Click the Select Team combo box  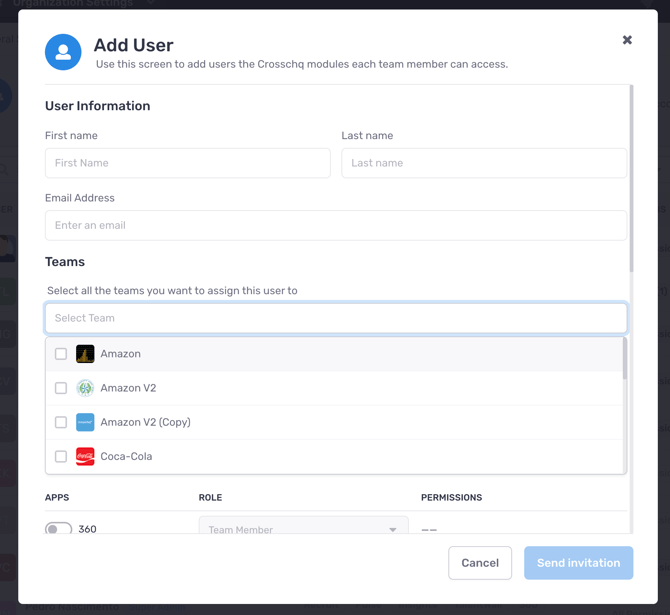coord(336,318)
